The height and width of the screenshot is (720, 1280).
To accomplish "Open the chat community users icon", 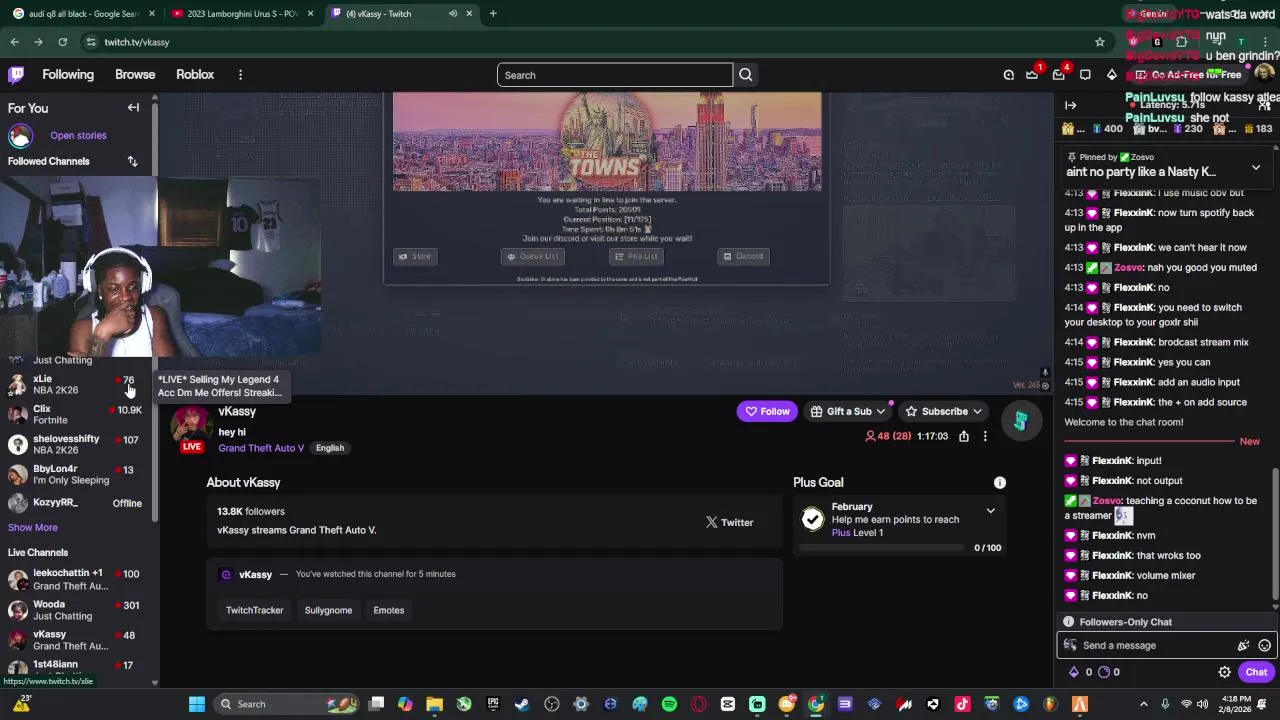I will pos(1263,105).
